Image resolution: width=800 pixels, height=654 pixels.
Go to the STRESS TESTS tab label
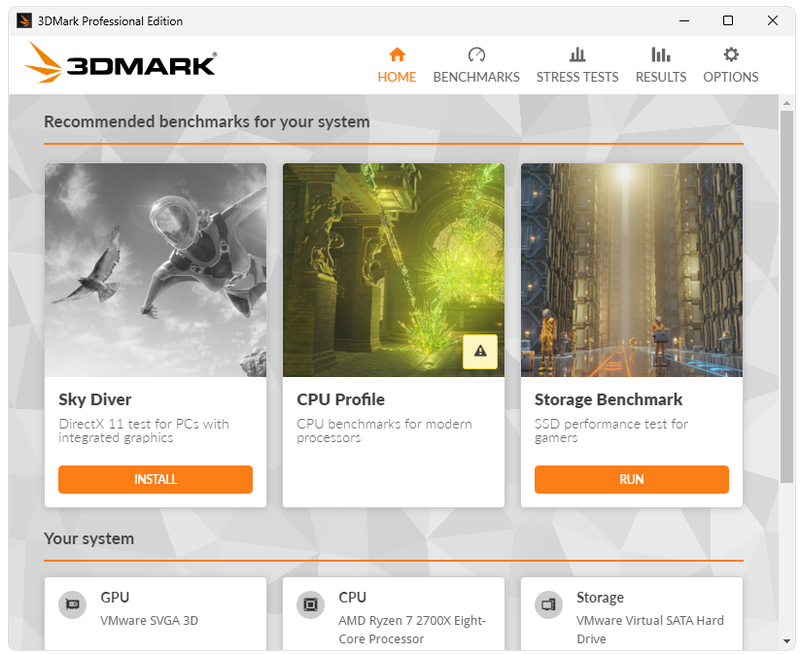577,77
